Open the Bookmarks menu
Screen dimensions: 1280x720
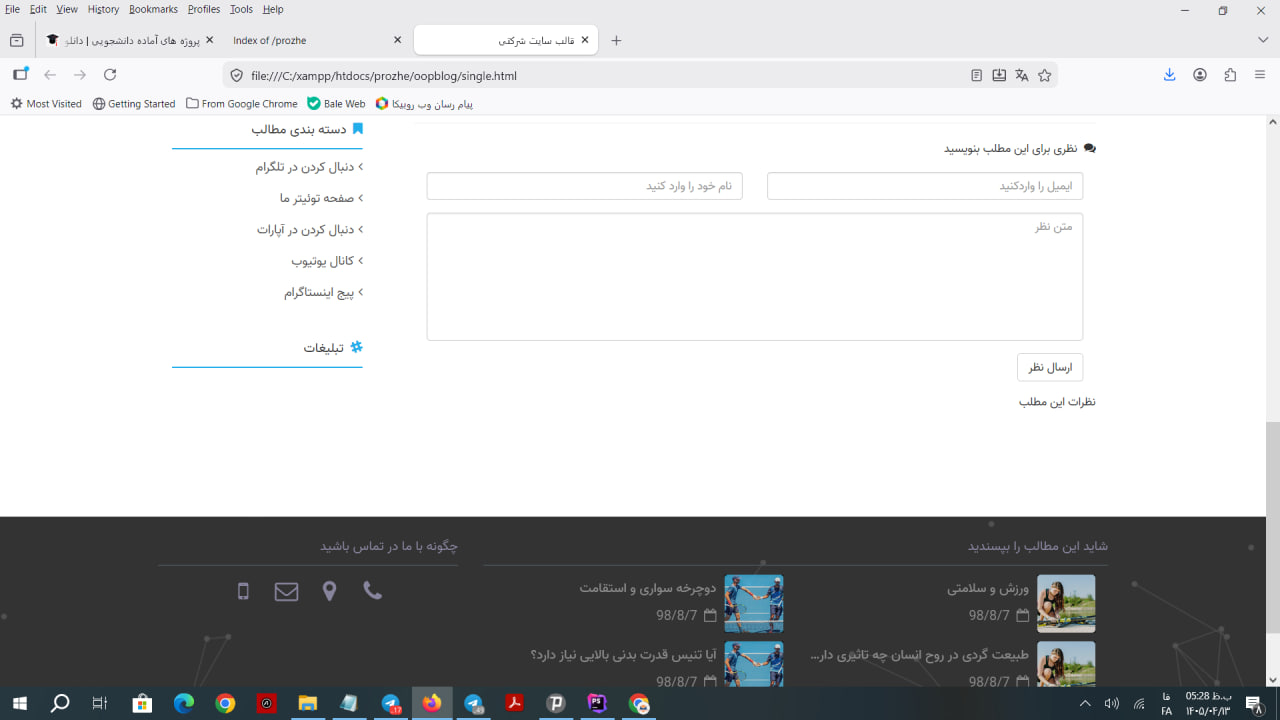[x=153, y=9]
